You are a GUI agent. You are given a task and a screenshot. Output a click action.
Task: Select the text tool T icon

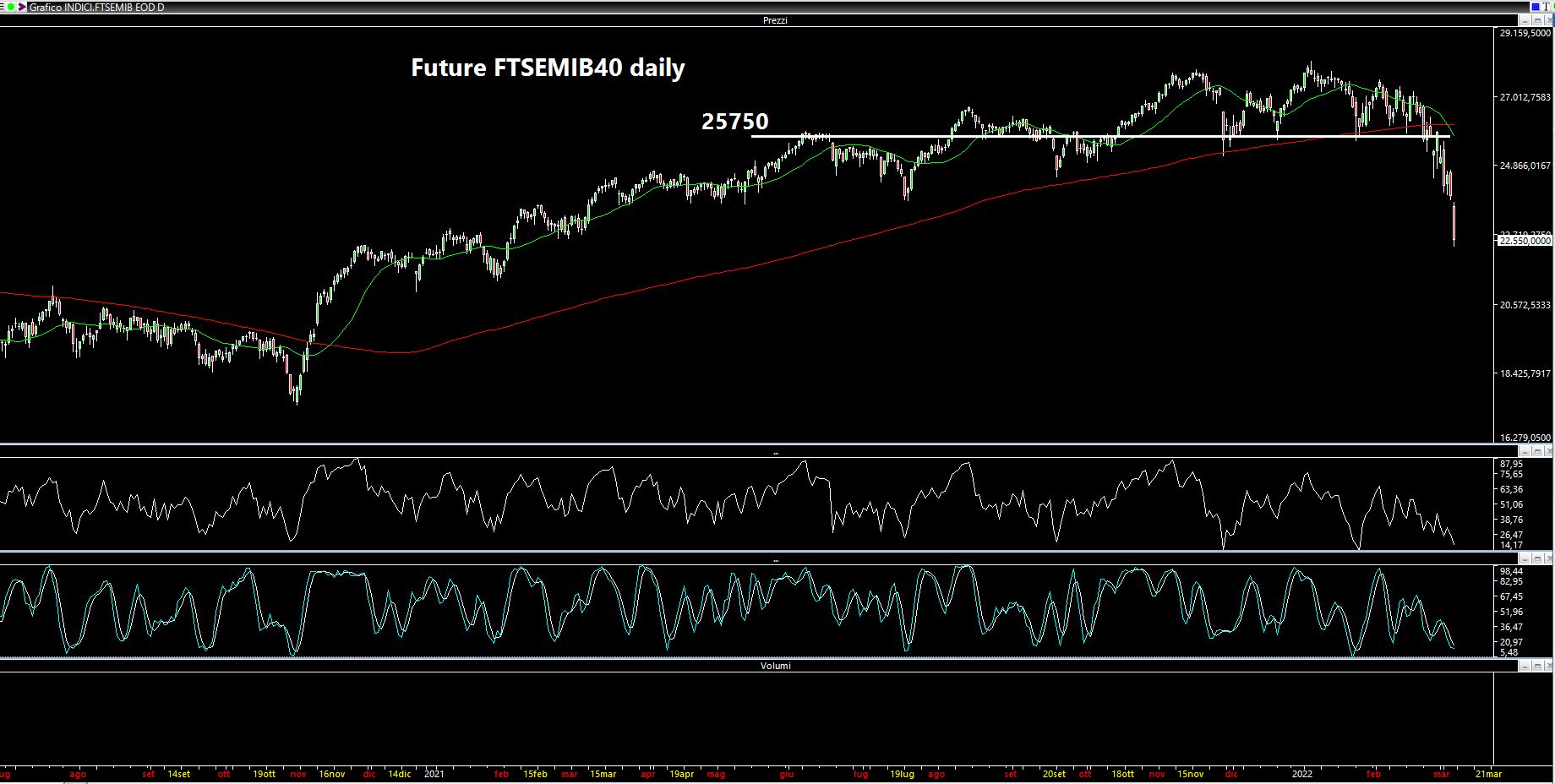coord(1547,8)
